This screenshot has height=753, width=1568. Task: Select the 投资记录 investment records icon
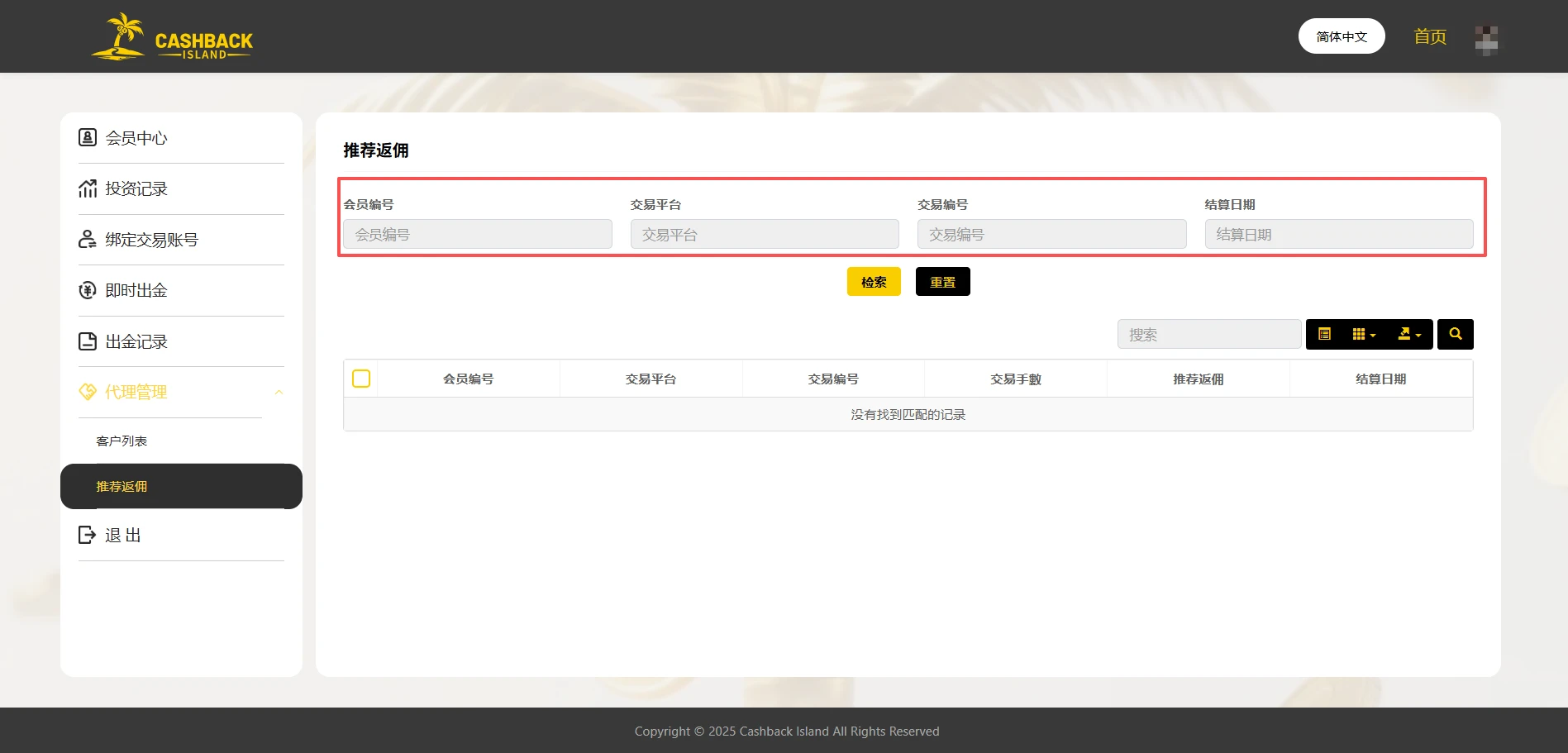[x=88, y=188]
